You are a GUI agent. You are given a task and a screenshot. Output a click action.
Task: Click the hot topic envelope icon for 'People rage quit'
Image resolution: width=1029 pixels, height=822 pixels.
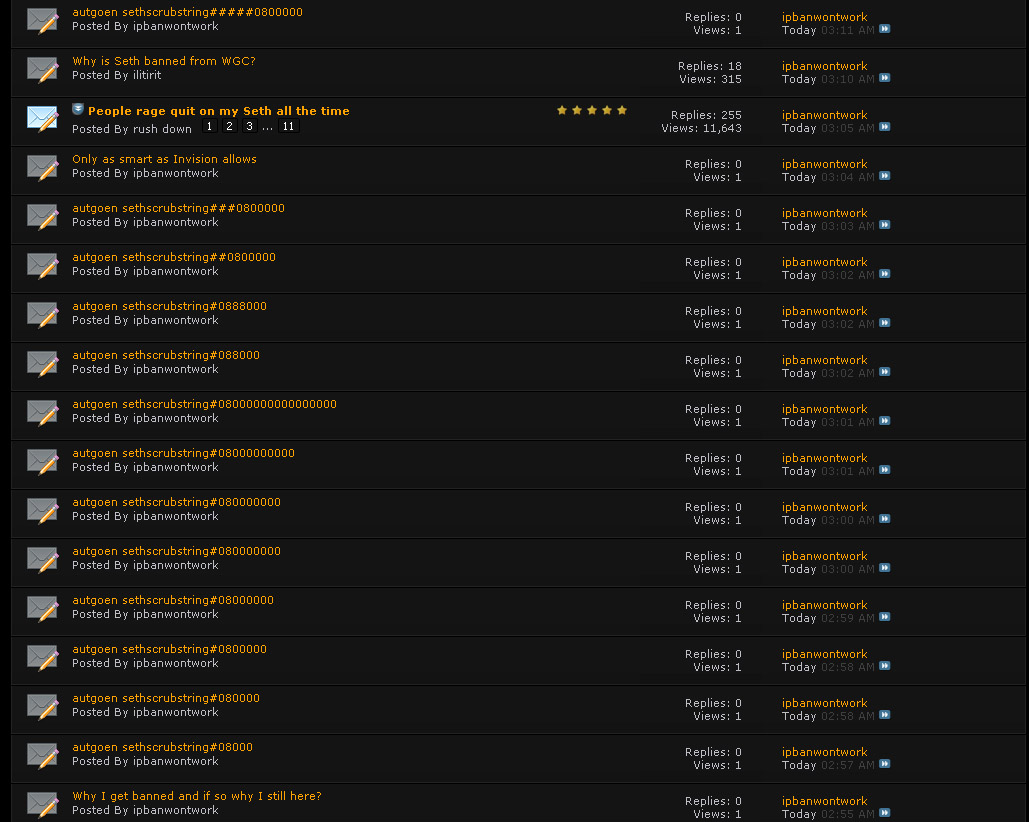(42, 118)
